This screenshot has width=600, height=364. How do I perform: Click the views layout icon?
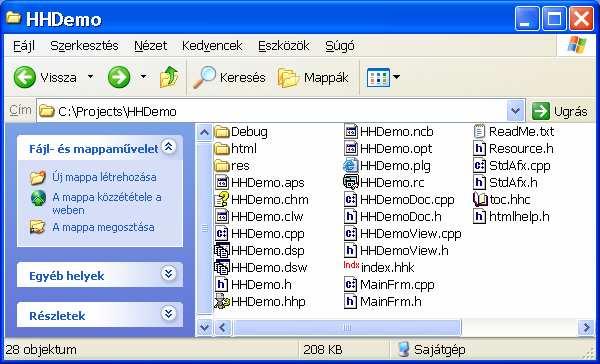pyautogui.click(x=378, y=77)
